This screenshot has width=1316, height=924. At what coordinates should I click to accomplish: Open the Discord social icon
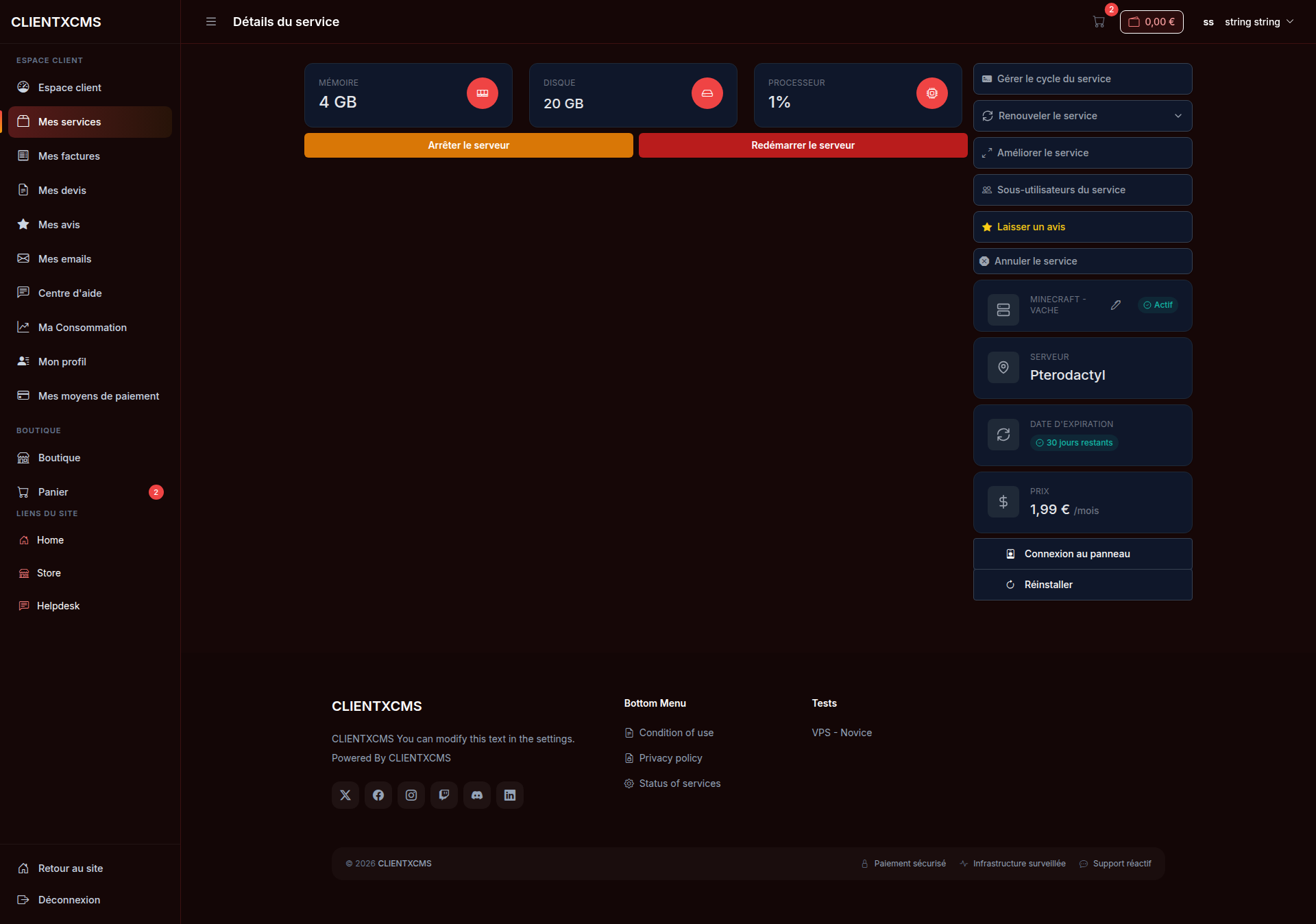click(x=477, y=795)
